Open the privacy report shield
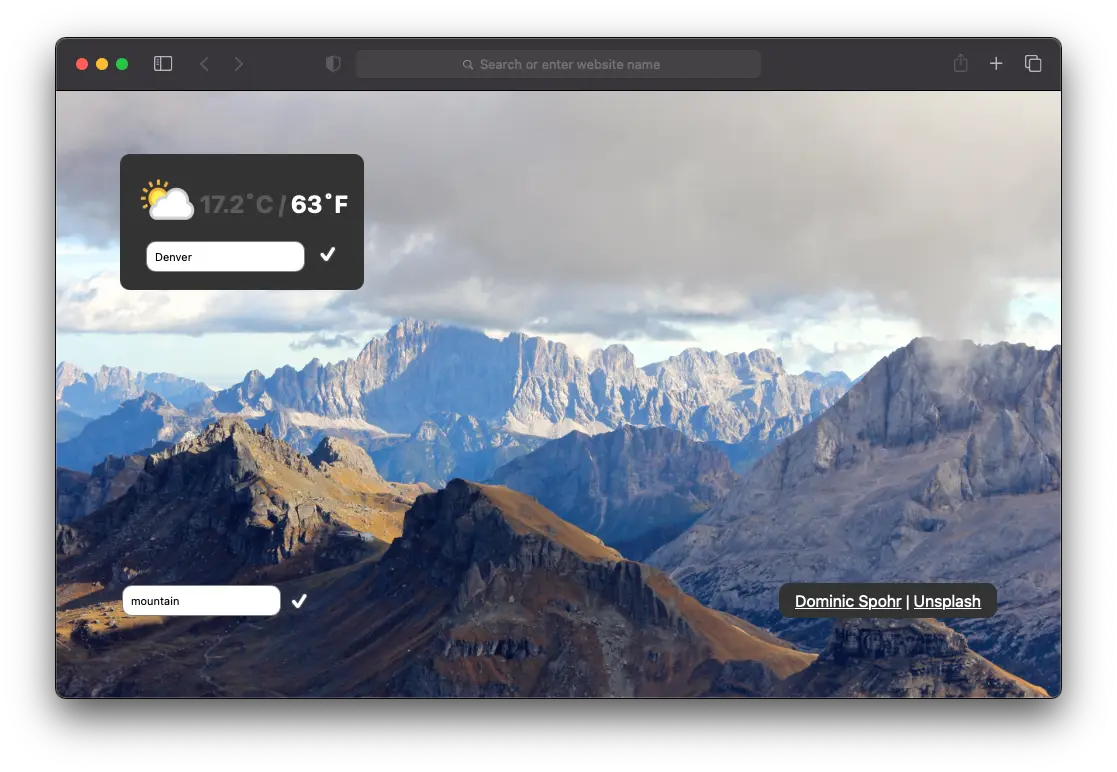 click(333, 64)
